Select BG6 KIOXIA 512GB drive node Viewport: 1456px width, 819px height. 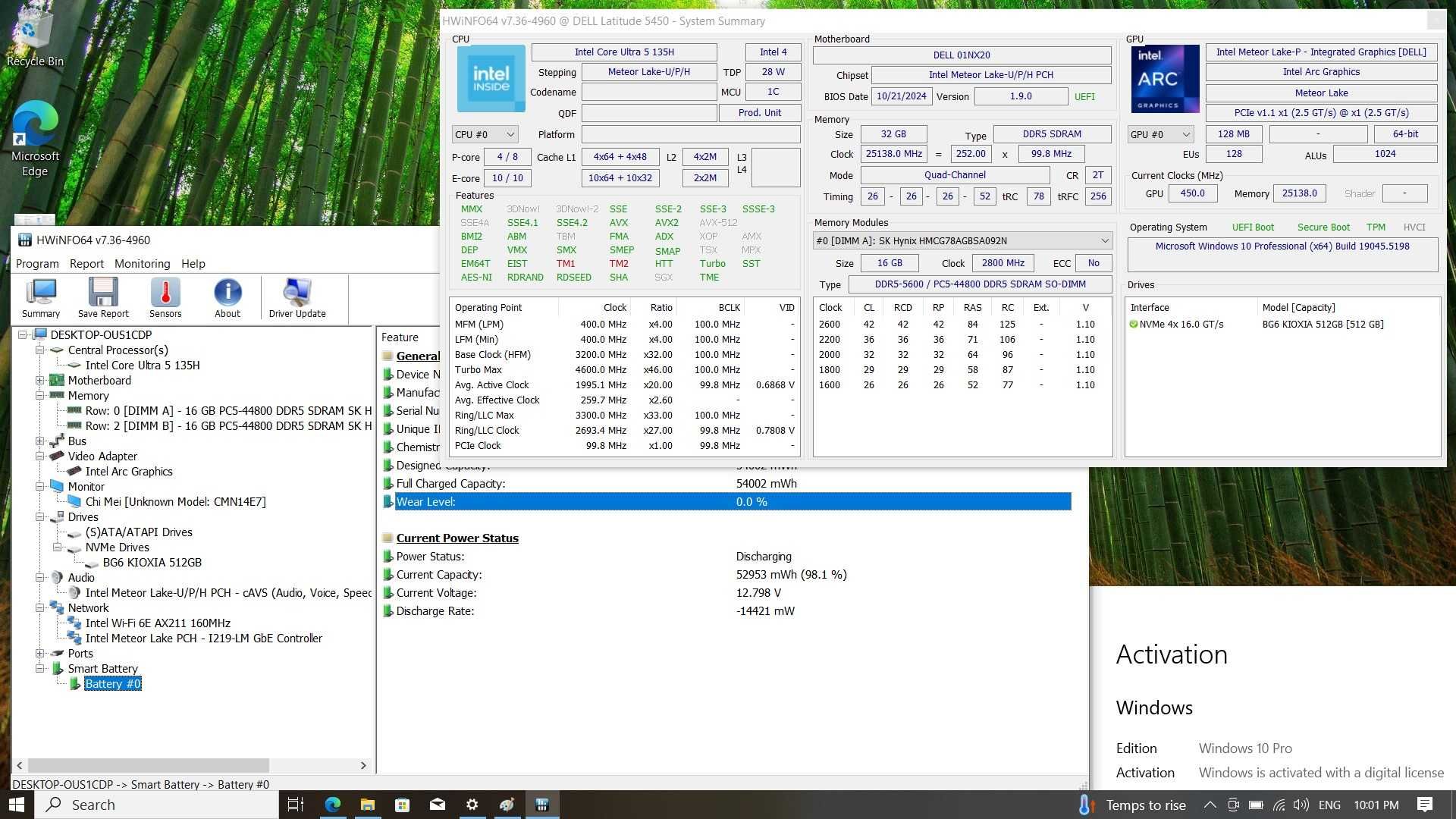click(152, 562)
